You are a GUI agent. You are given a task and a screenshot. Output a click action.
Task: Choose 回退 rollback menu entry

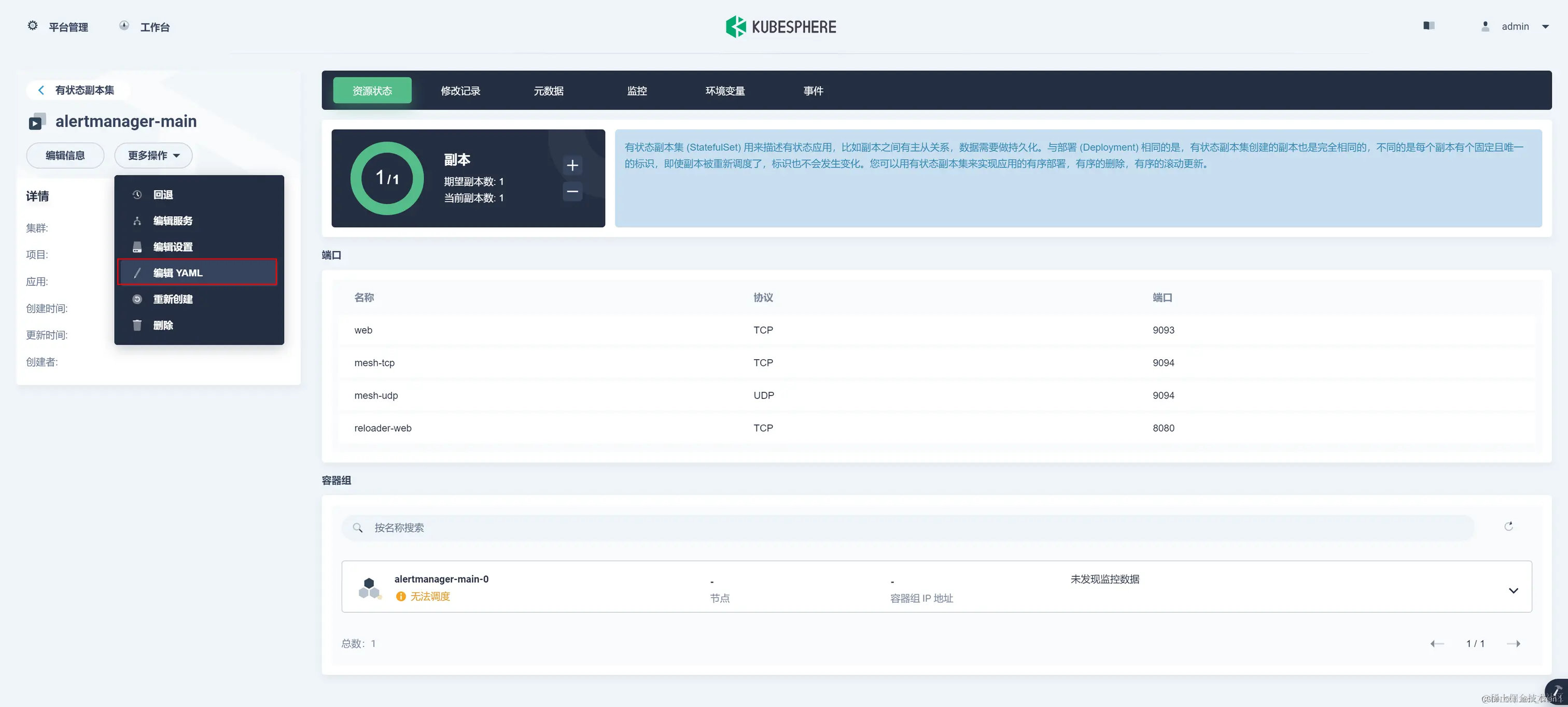pos(162,195)
